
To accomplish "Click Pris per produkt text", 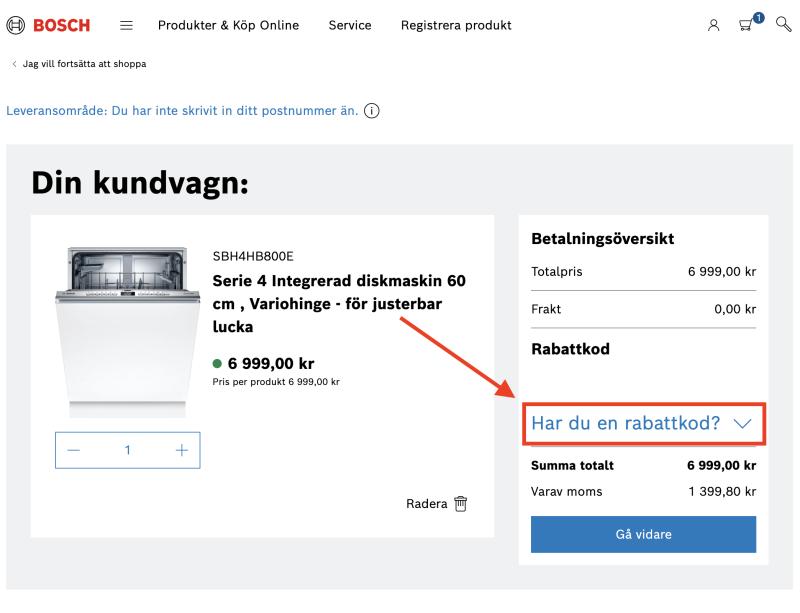I will 276,382.
